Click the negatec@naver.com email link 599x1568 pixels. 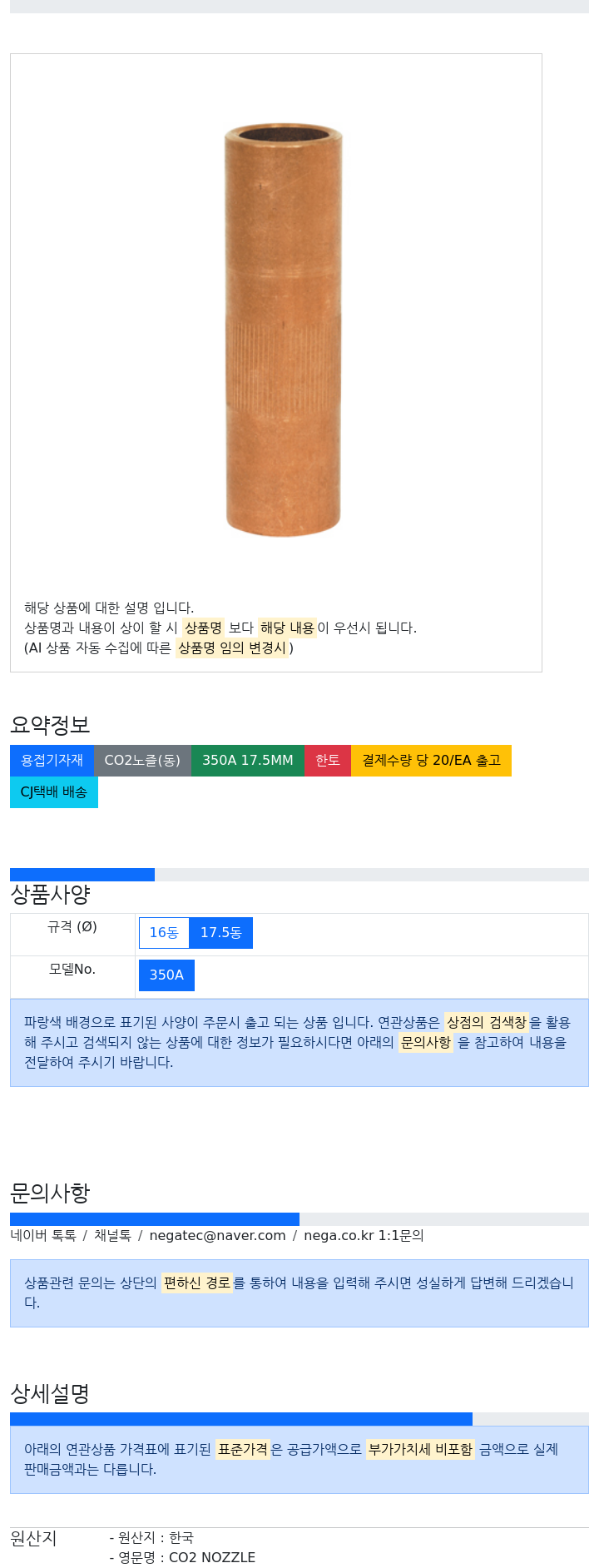coord(217,1236)
